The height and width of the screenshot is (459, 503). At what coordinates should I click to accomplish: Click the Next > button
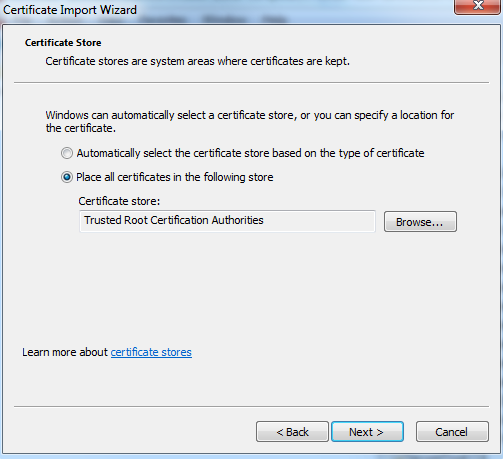pos(367,432)
